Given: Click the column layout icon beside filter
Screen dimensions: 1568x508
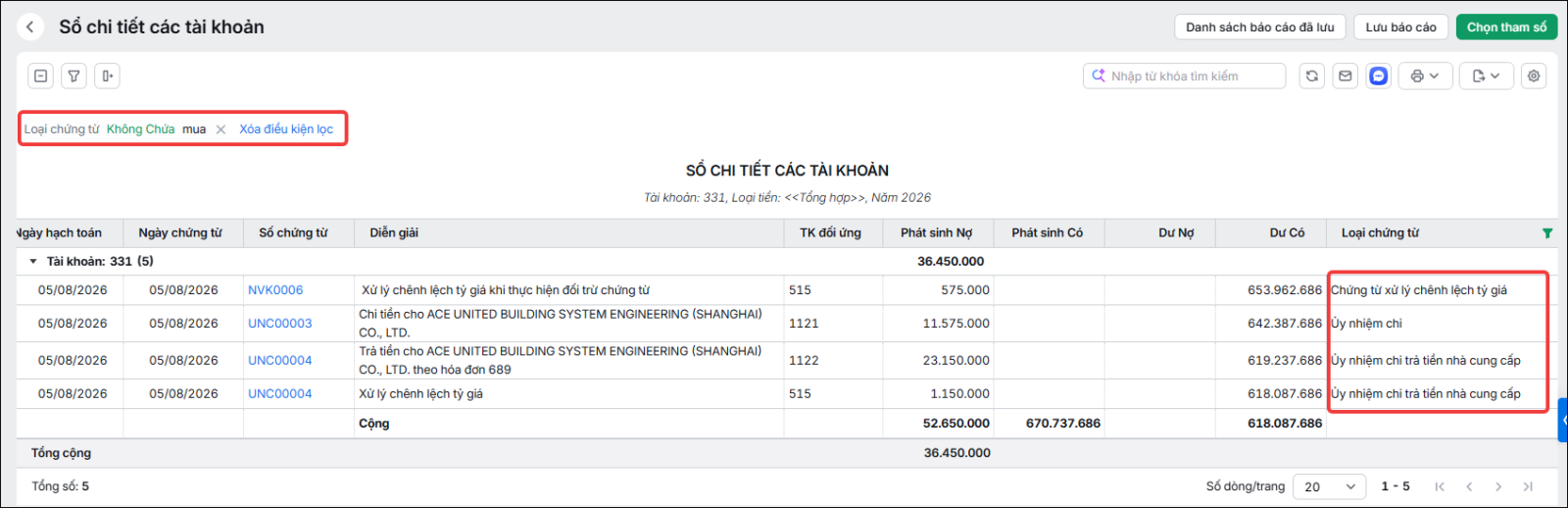Looking at the screenshot, I should tap(107, 76).
